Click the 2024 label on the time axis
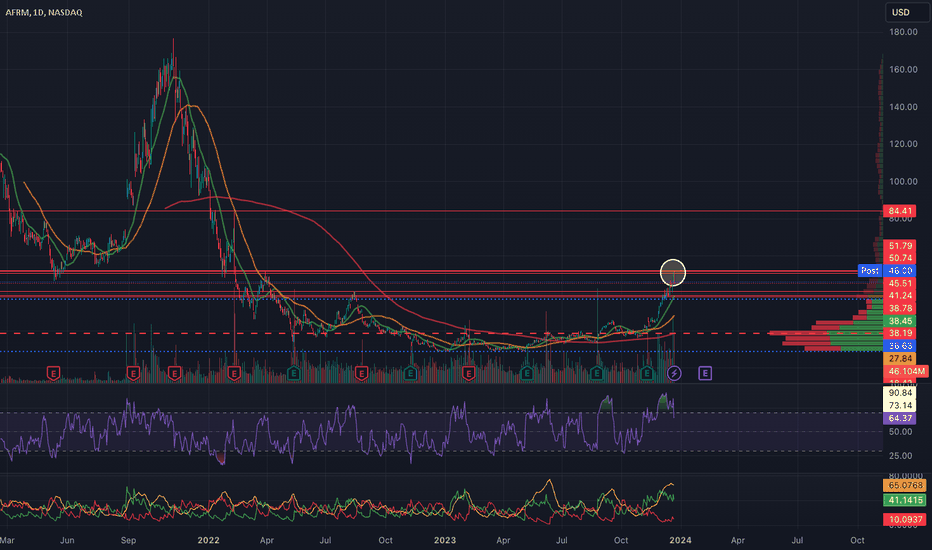 [x=681, y=540]
